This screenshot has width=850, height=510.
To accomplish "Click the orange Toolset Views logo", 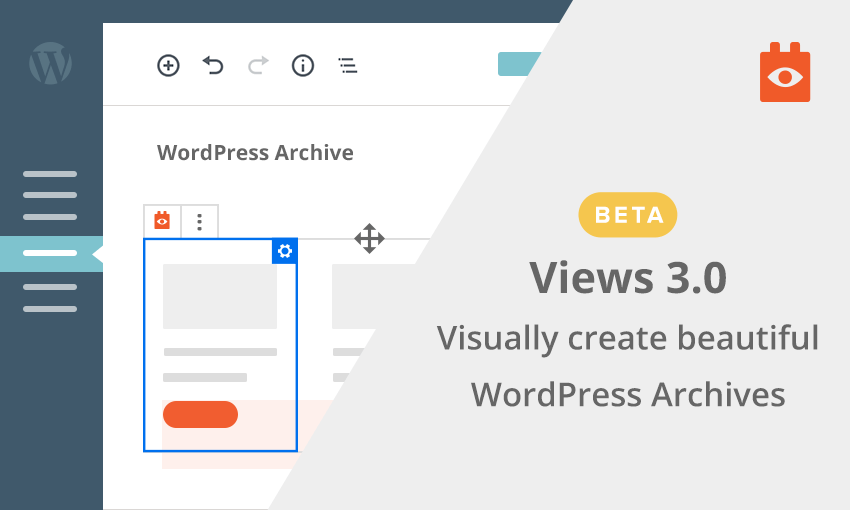I will pyautogui.click(x=785, y=72).
